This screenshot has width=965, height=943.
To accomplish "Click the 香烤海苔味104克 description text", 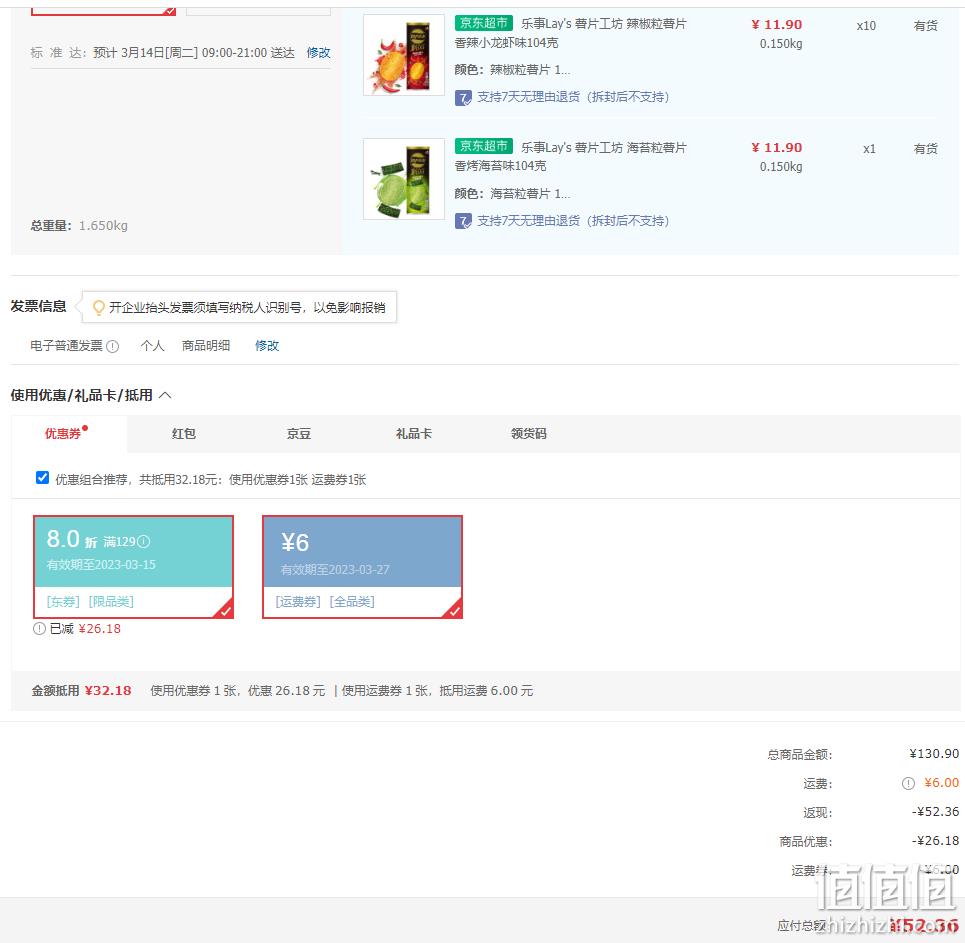I will click(x=500, y=166).
